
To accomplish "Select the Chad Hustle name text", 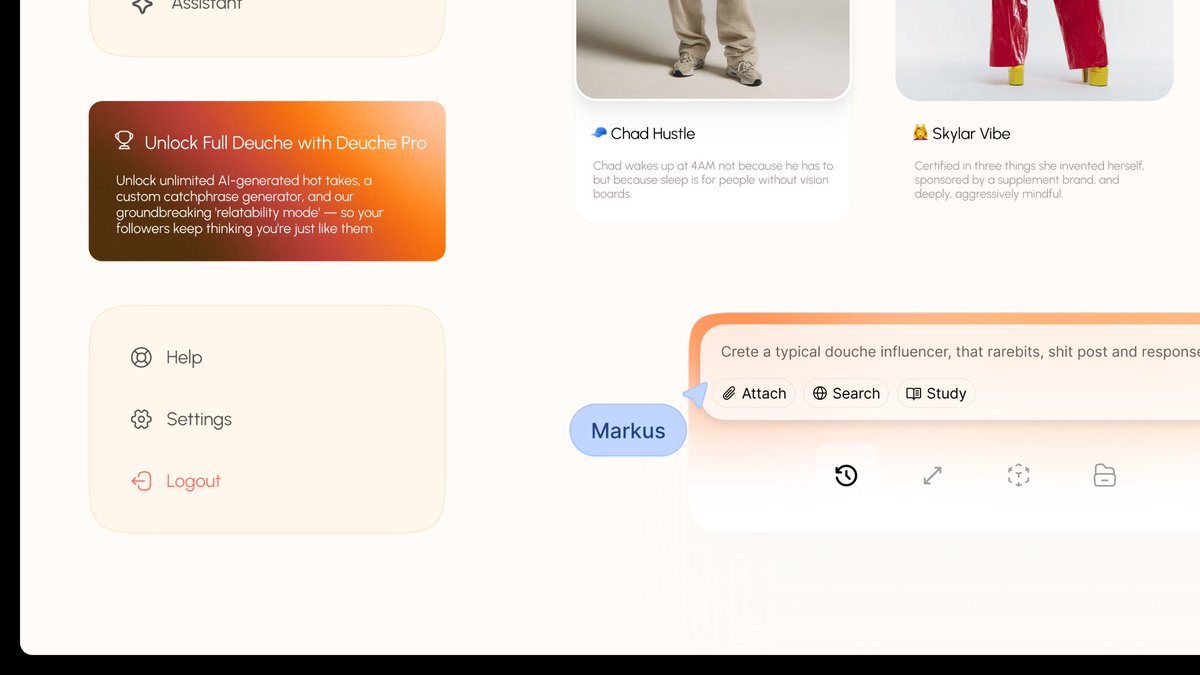I will click(x=653, y=133).
